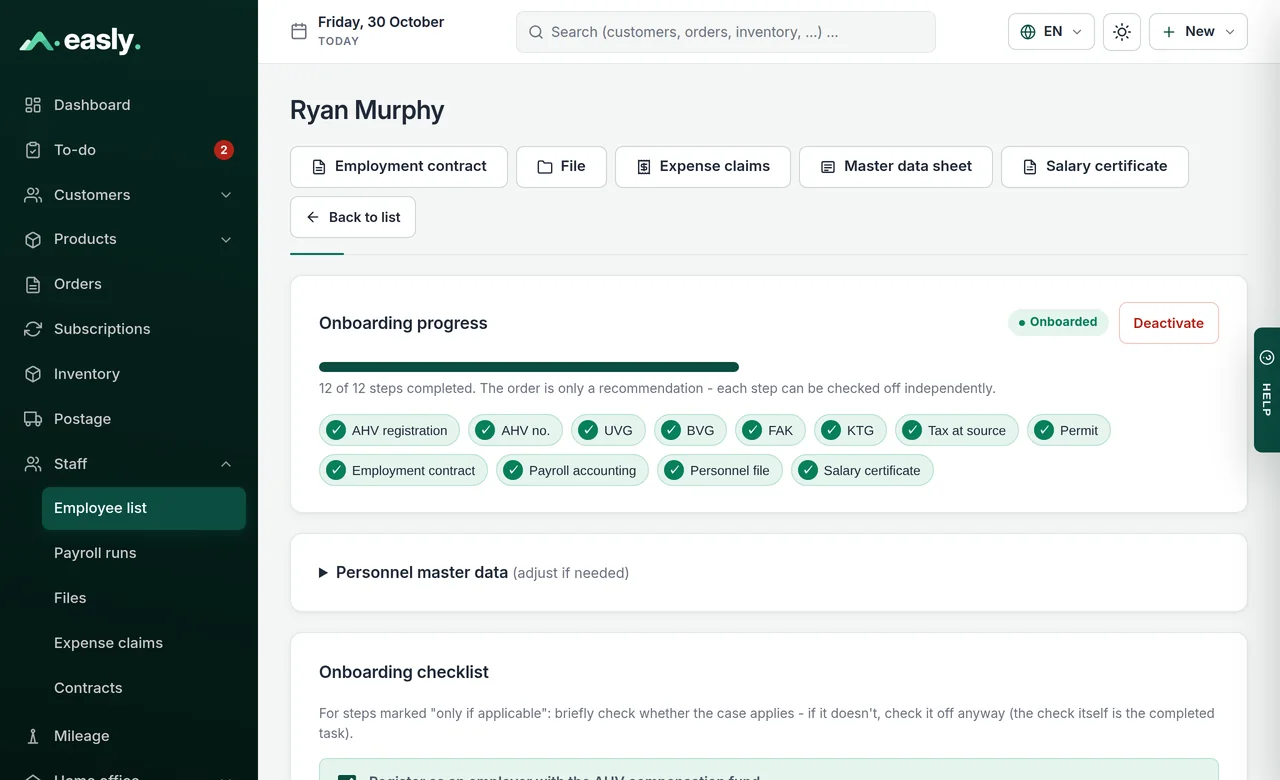This screenshot has height=780, width=1280.
Task: Click the red Deactivate button
Action: (x=1169, y=323)
